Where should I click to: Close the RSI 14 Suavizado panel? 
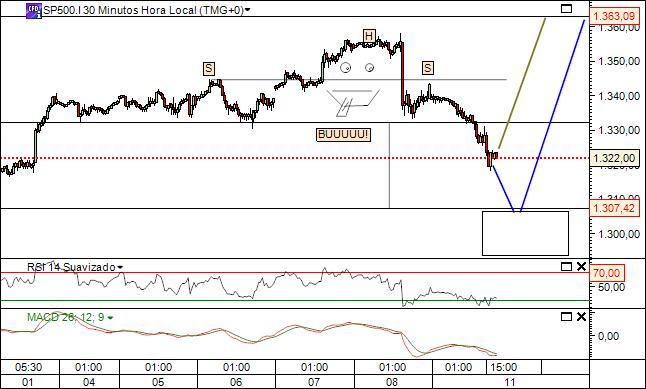click(x=581, y=267)
